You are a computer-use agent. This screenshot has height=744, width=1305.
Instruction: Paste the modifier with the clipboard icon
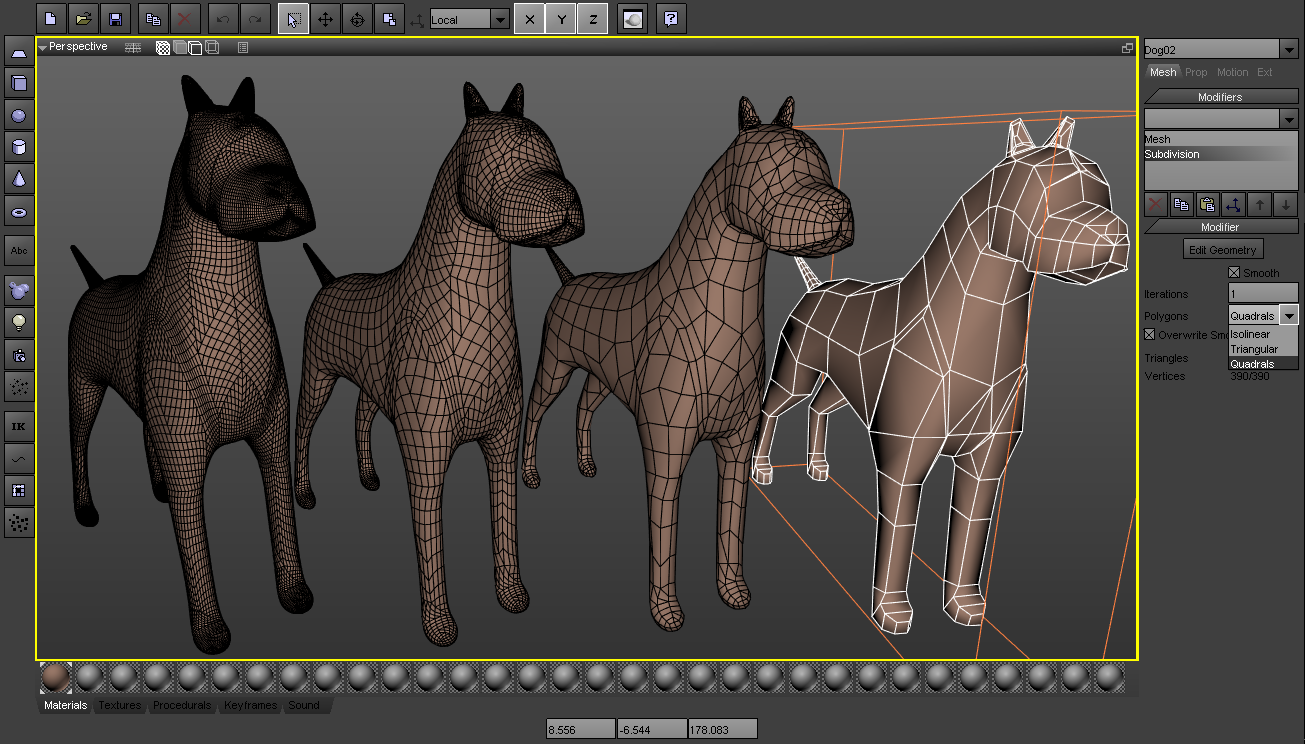[1207, 204]
